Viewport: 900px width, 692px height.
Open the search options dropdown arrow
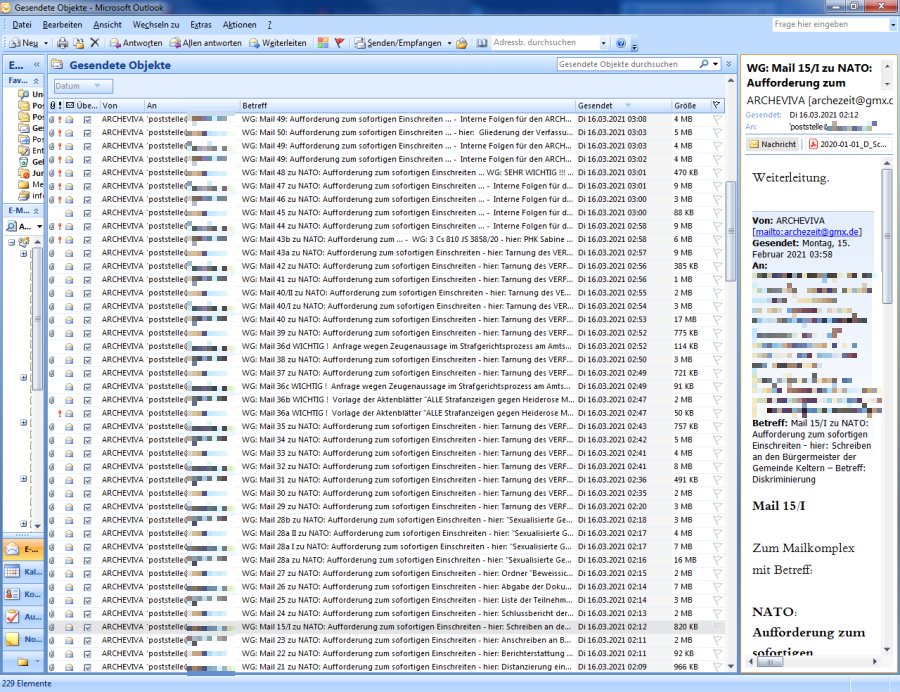click(x=716, y=64)
